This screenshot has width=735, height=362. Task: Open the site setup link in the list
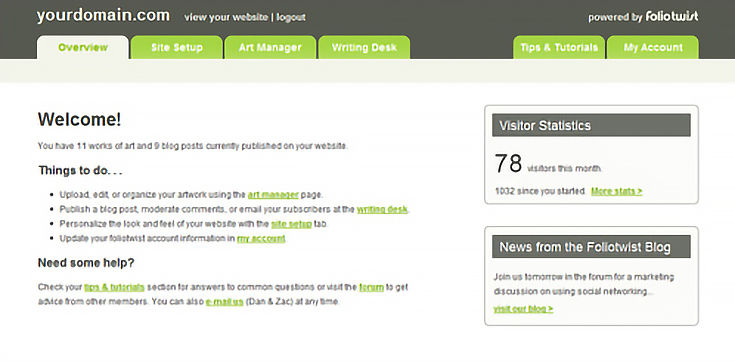[x=291, y=224]
